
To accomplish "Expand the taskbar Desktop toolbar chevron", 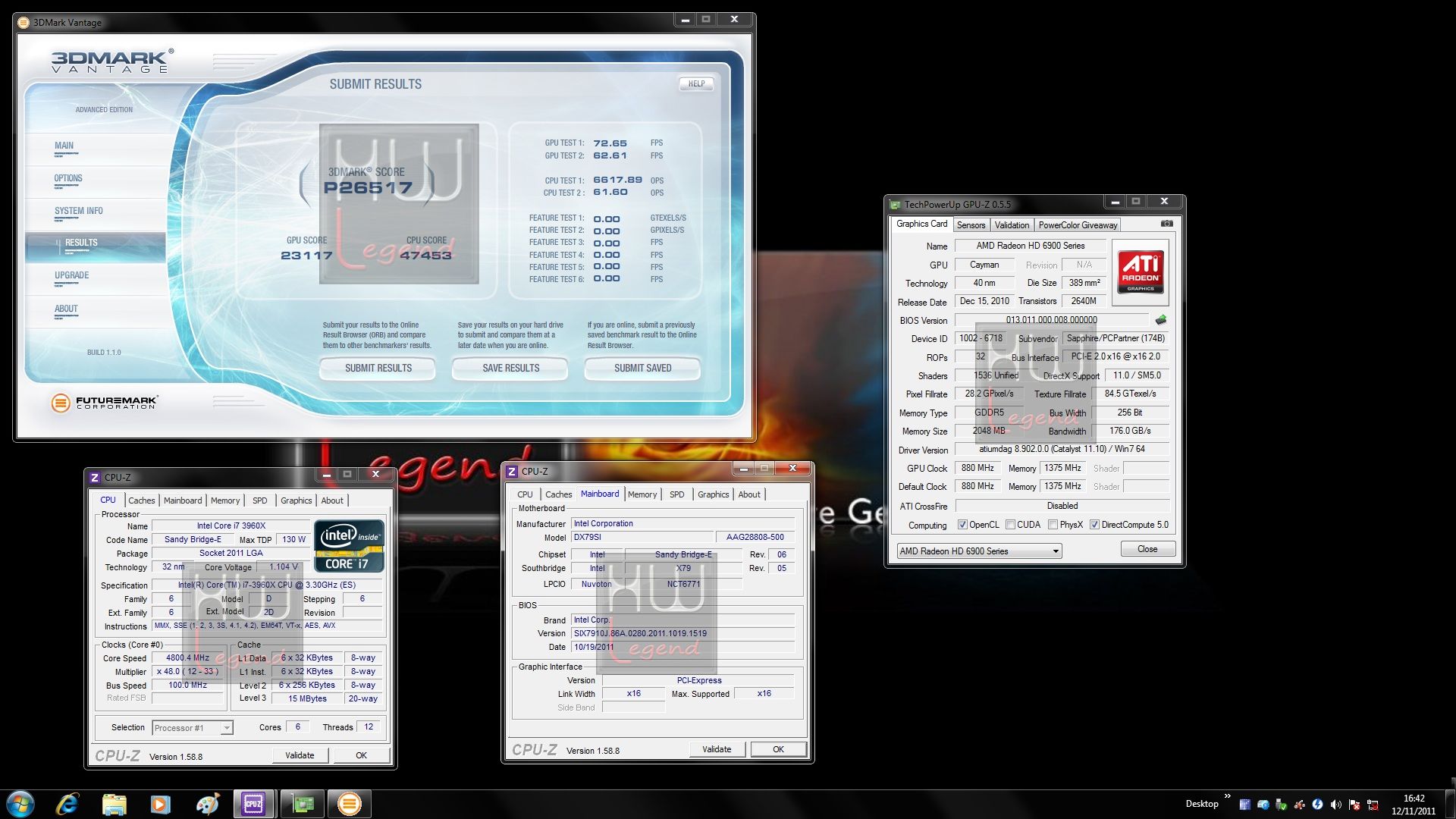I will tap(1227, 796).
